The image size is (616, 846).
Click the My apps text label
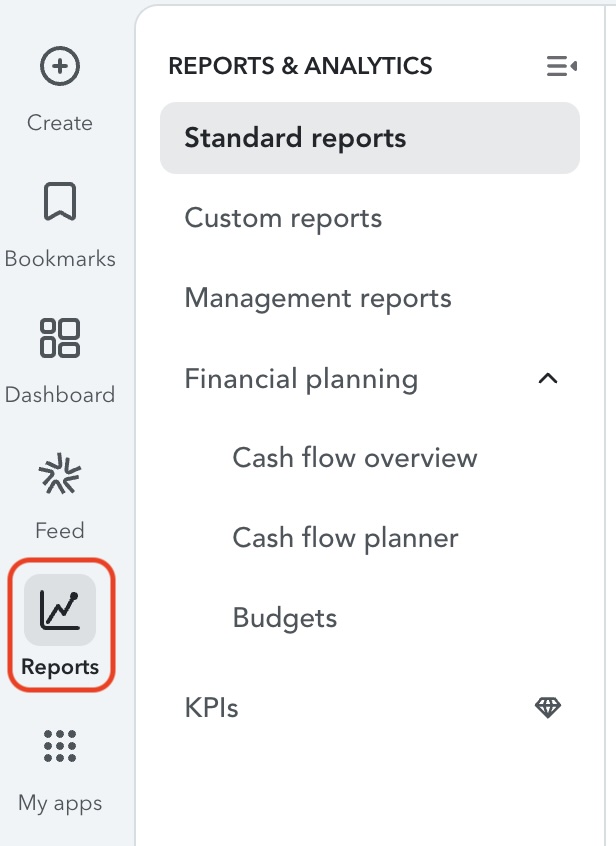pos(60,802)
